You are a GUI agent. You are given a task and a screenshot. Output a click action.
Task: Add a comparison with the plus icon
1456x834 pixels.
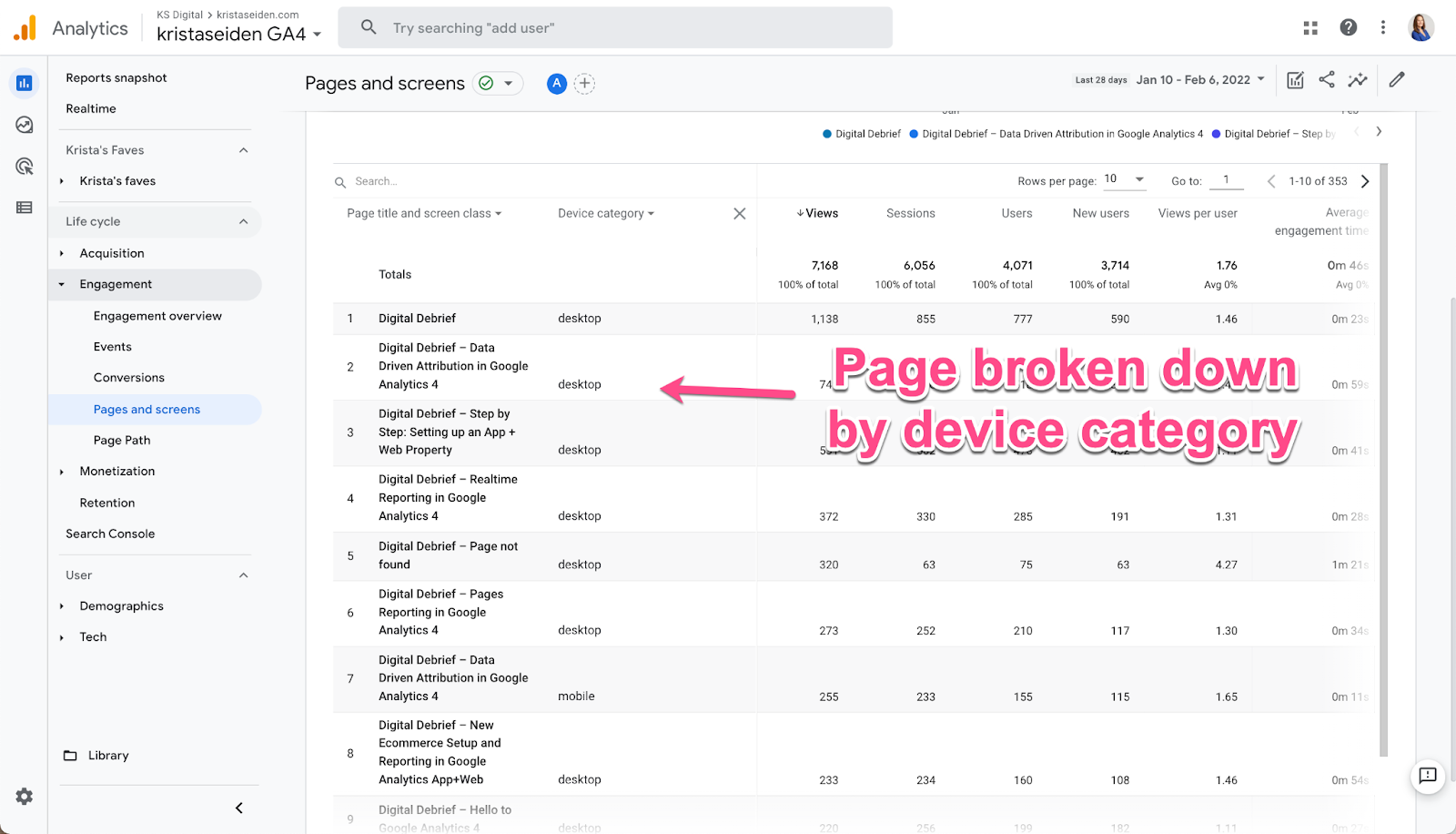point(584,84)
